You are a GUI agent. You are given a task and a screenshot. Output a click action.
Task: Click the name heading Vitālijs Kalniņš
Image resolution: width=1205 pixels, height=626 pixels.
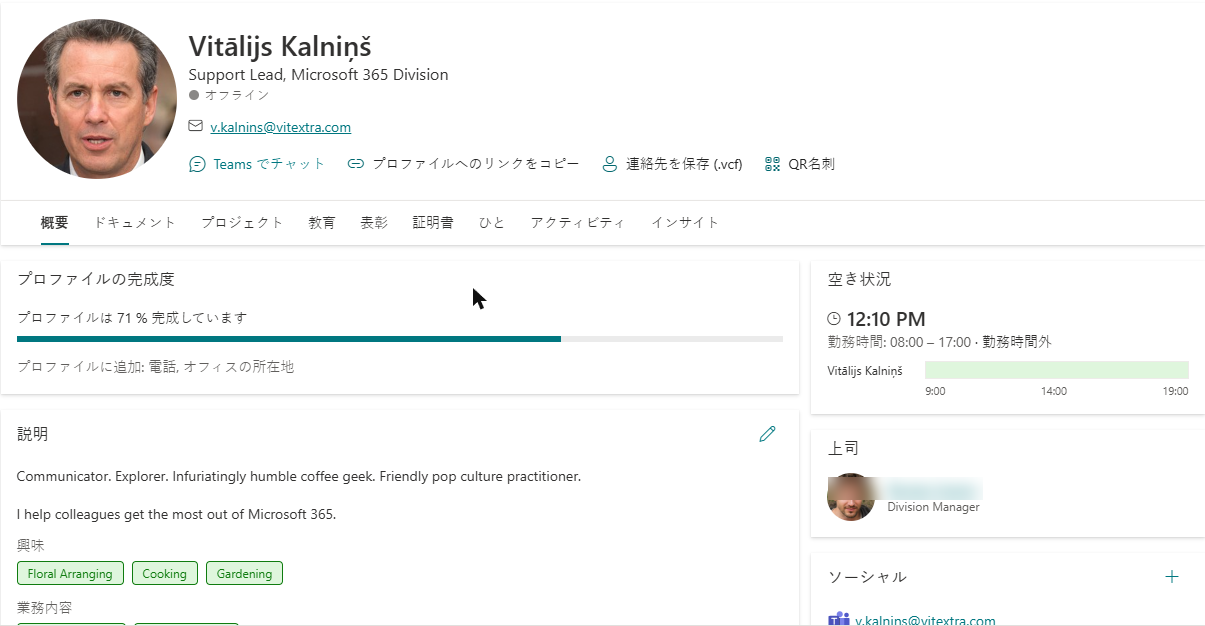tap(281, 46)
